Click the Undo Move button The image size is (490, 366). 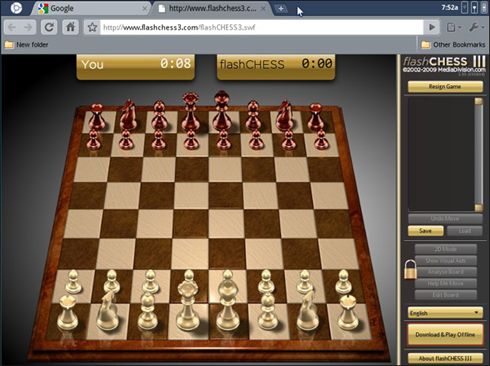[445, 219]
